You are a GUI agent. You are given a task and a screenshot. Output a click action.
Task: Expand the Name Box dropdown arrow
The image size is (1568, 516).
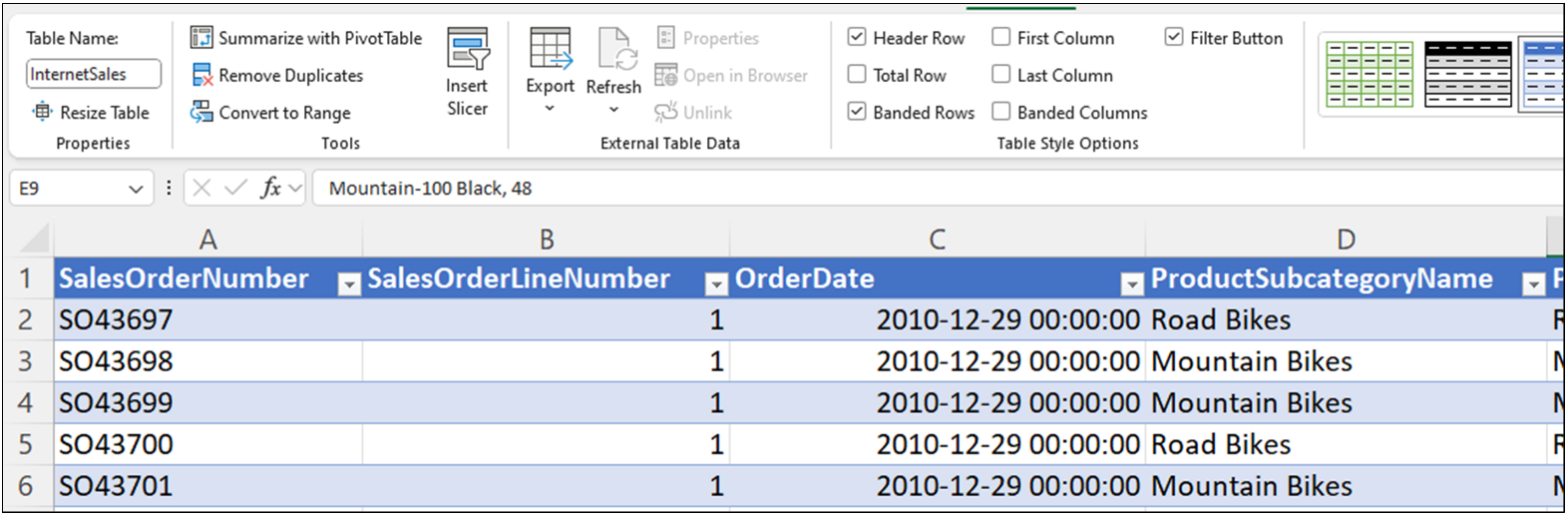pyautogui.click(x=136, y=189)
